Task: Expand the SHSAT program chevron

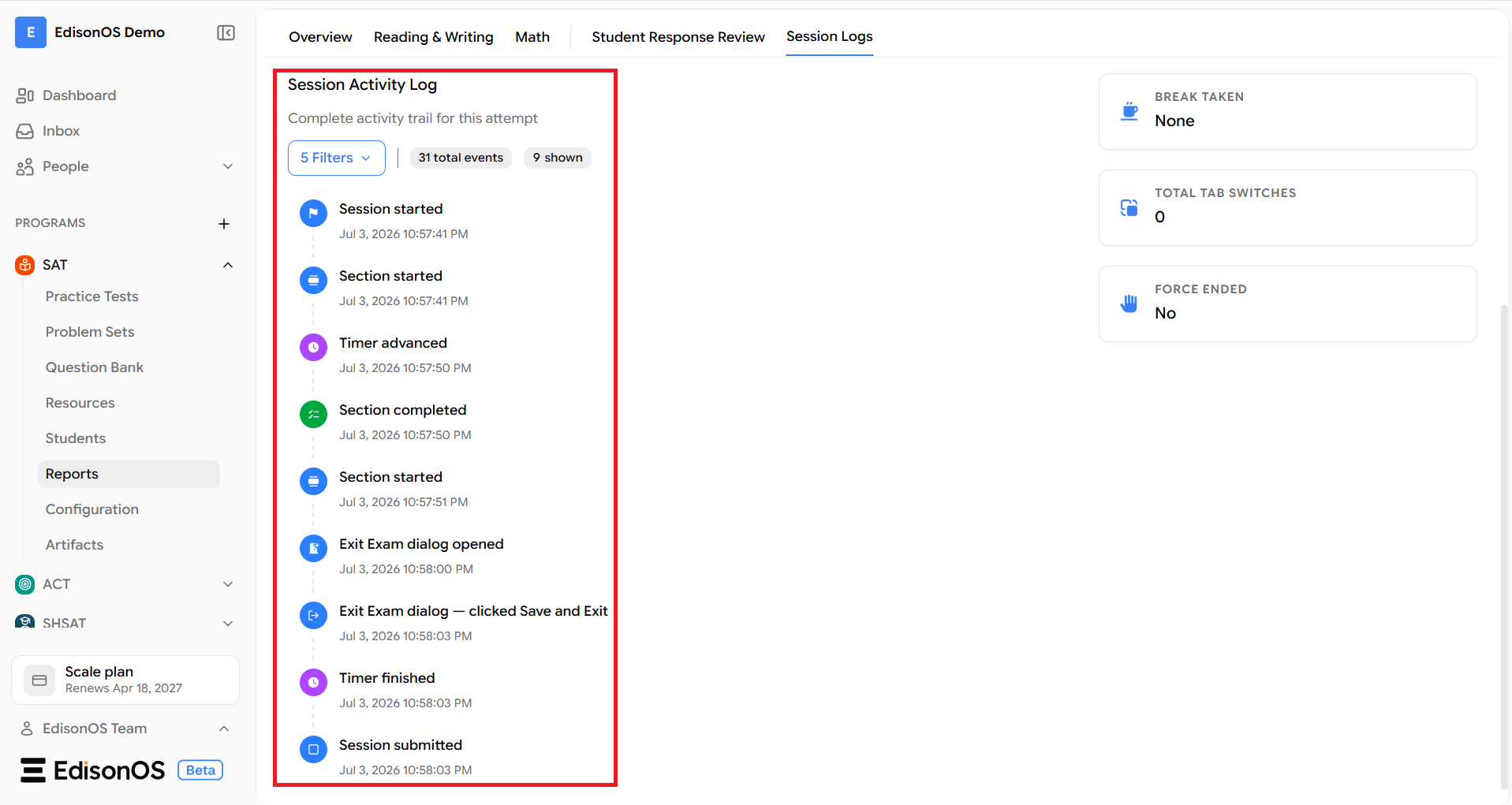Action: coord(228,623)
